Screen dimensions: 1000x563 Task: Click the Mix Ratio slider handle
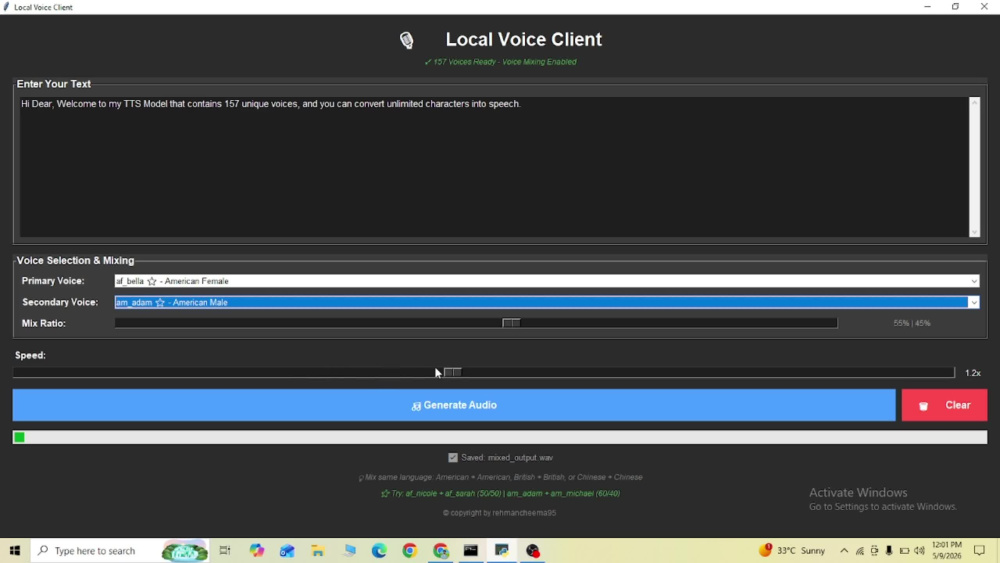(x=511, y=323)
